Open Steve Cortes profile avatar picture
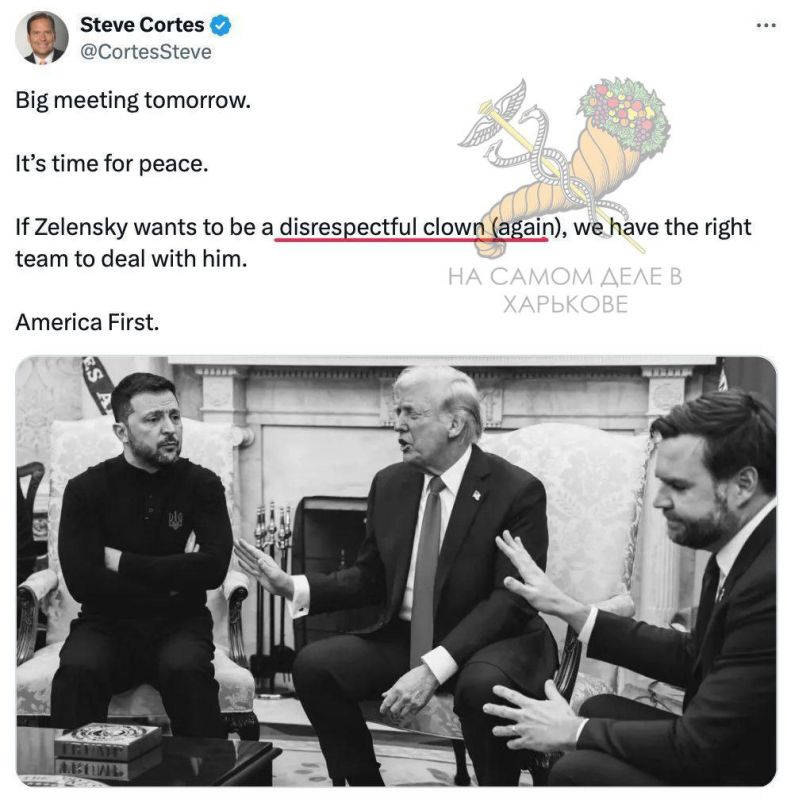 (x=41, y=38)
